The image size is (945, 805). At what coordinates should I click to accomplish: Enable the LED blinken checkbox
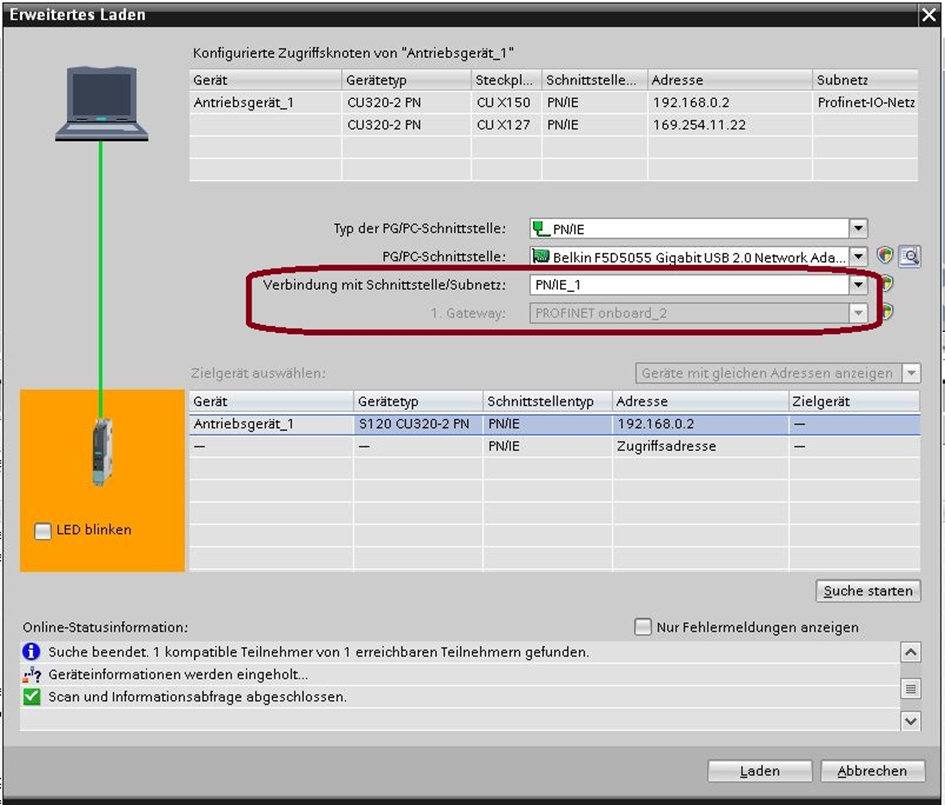tap(43, 531)
